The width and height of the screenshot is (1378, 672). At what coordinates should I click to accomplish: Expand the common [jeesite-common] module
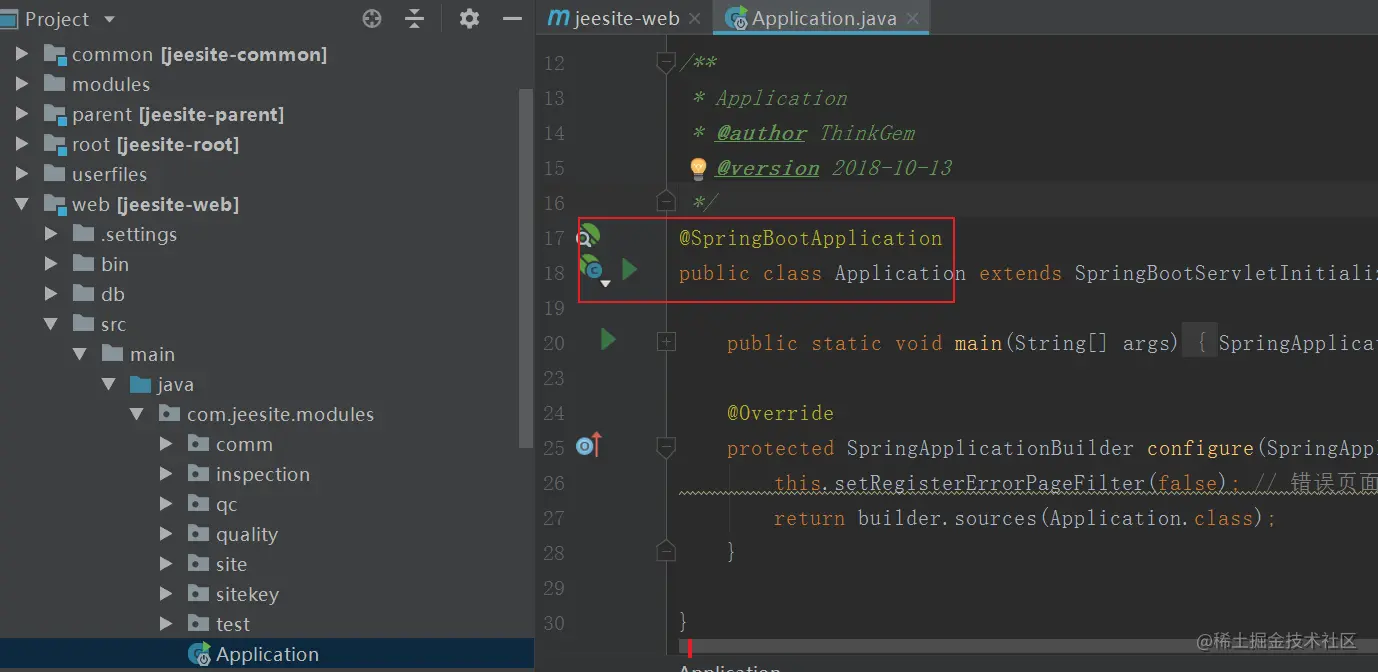click(x=22, y=54)
